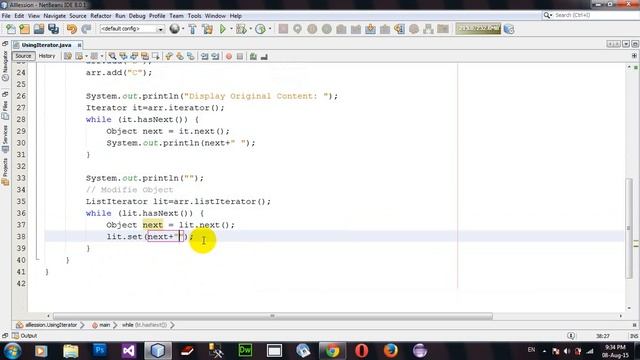Toggle Rectangular Selection icon

156,56
